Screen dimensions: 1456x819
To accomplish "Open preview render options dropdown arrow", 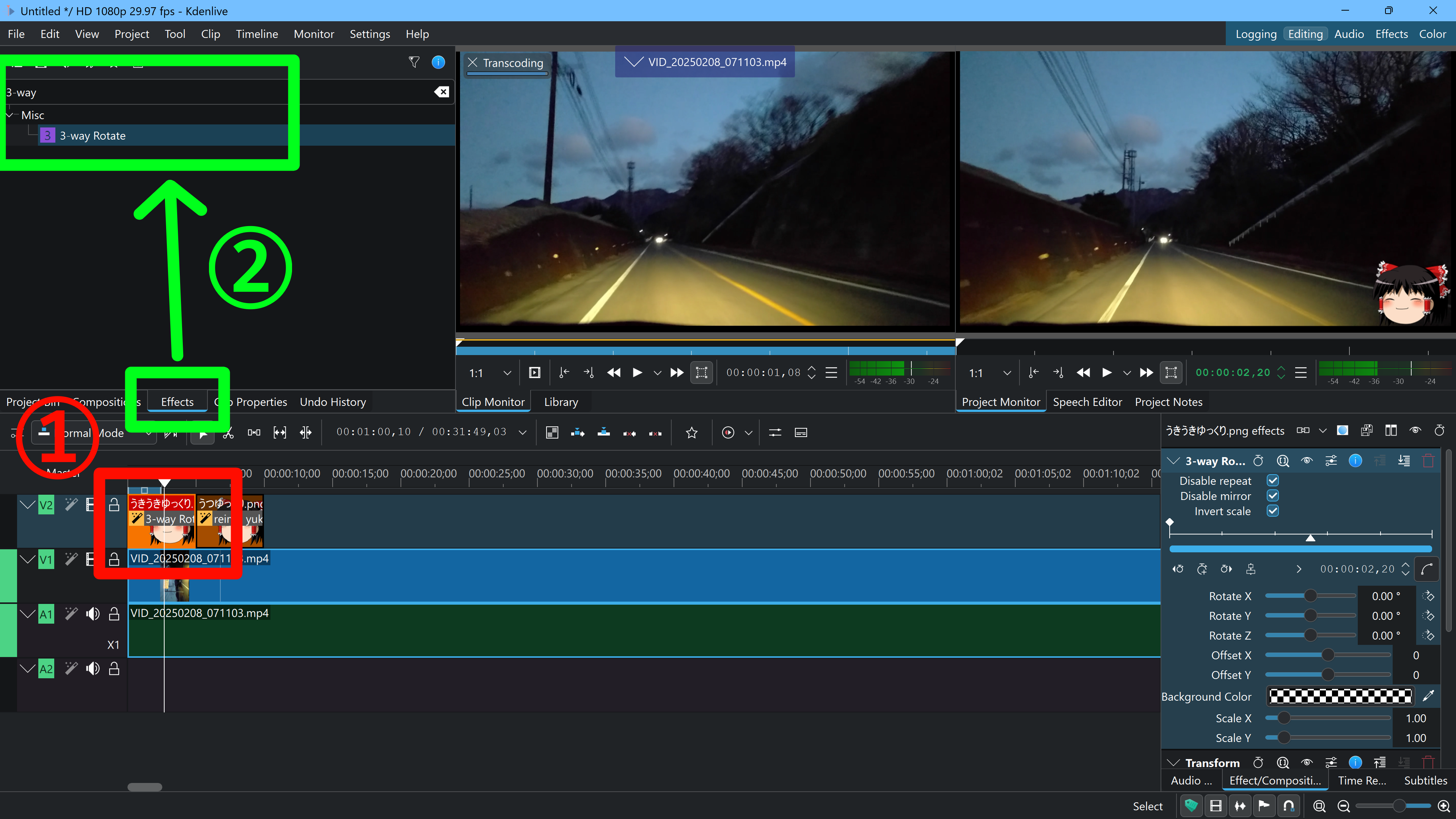I will click(x=748, y=433).
